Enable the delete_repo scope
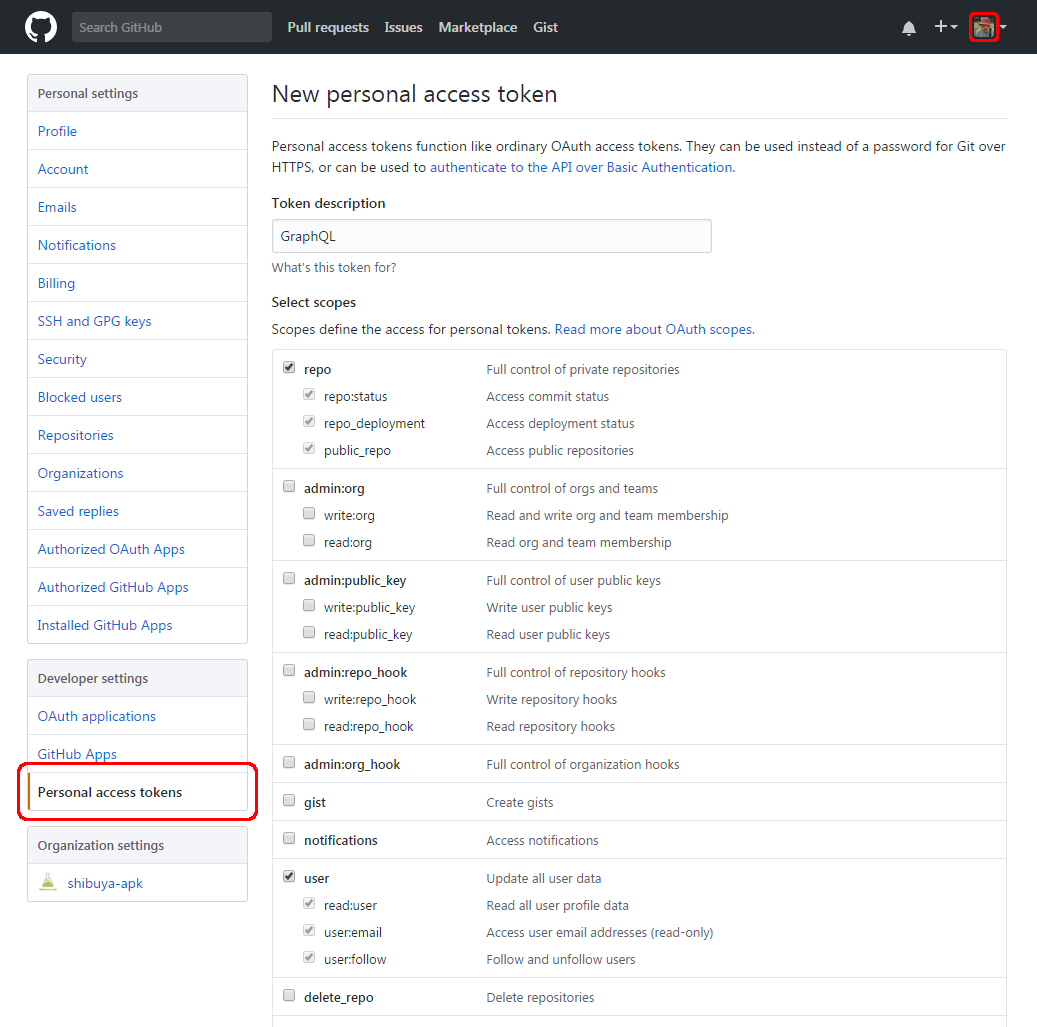 [289, 994]
